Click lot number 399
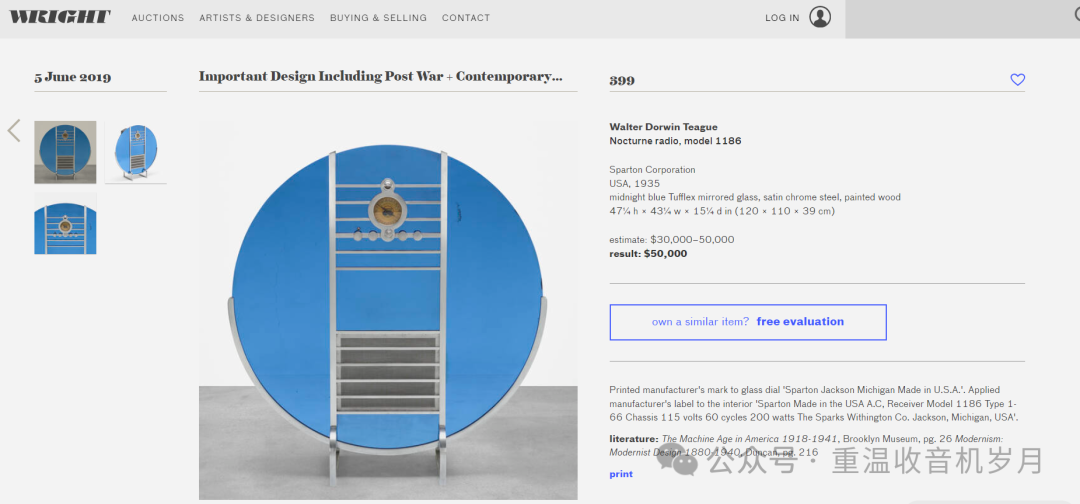 tap(622, 81)
